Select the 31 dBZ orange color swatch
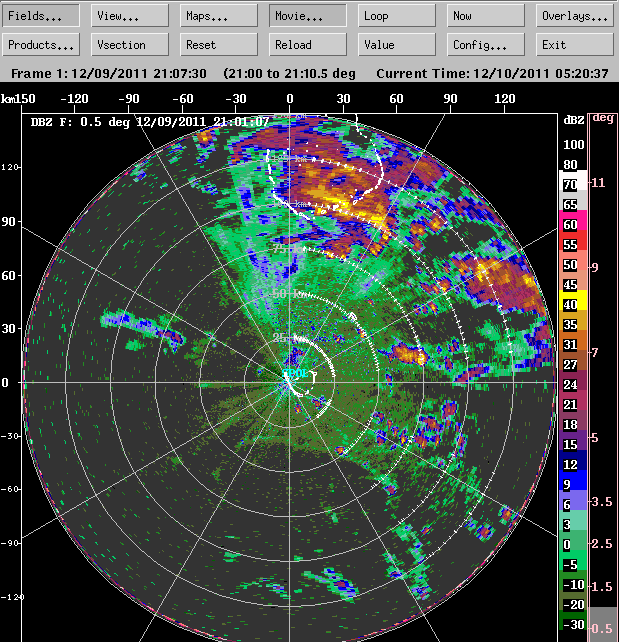Viewport: 619px width, 642px height. pos(573,340)
